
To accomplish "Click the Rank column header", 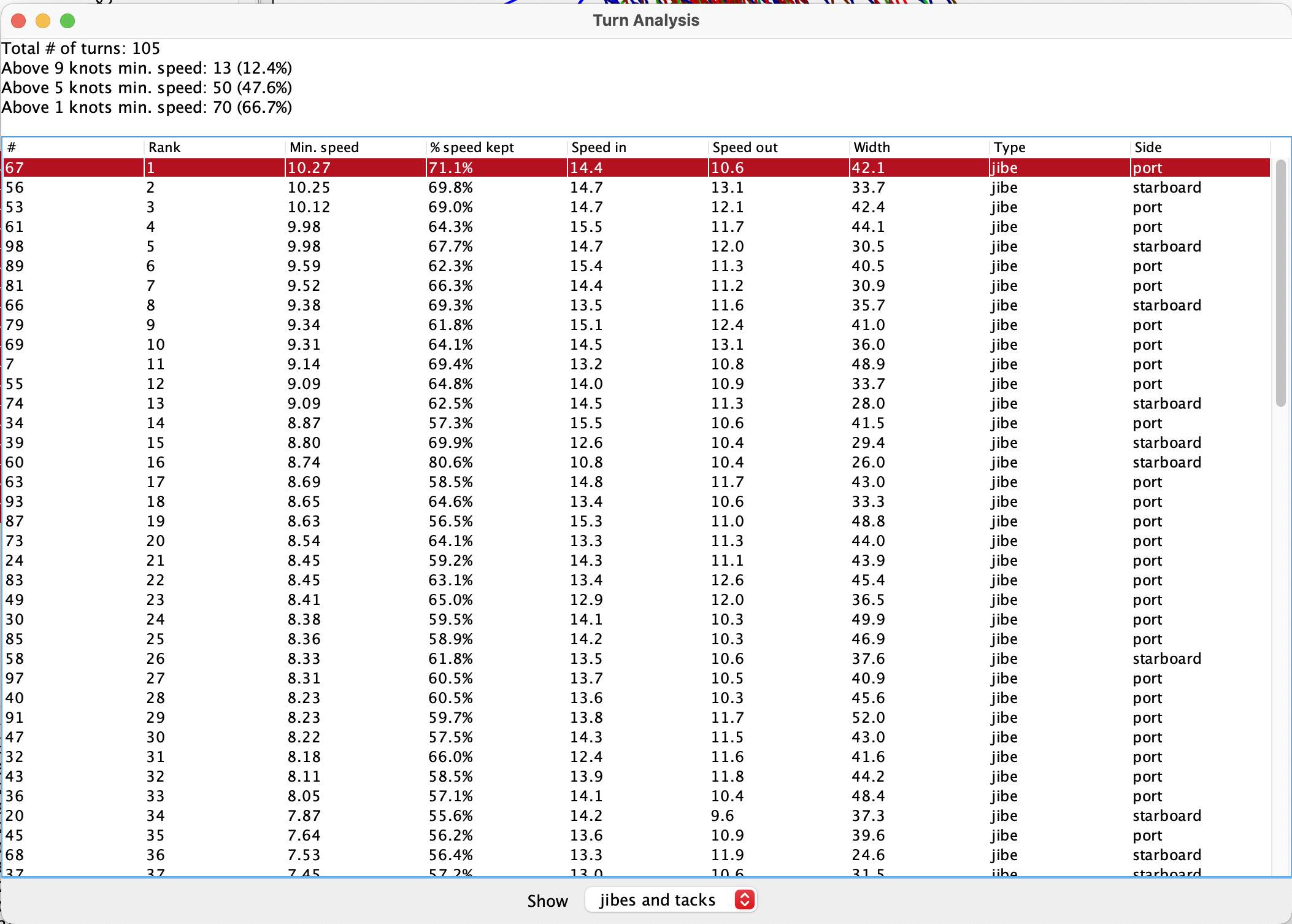I will 164,147.
